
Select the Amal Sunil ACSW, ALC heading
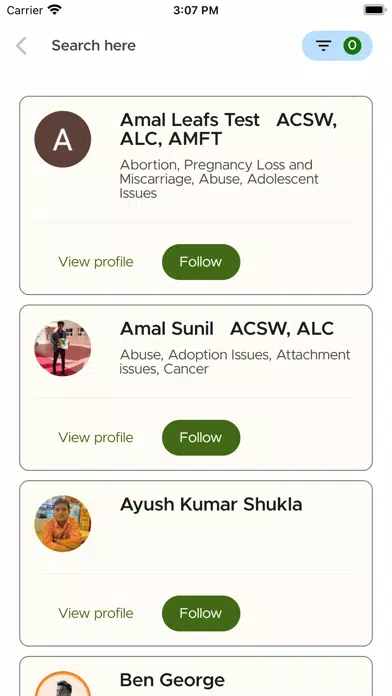(x=227, y=328)
